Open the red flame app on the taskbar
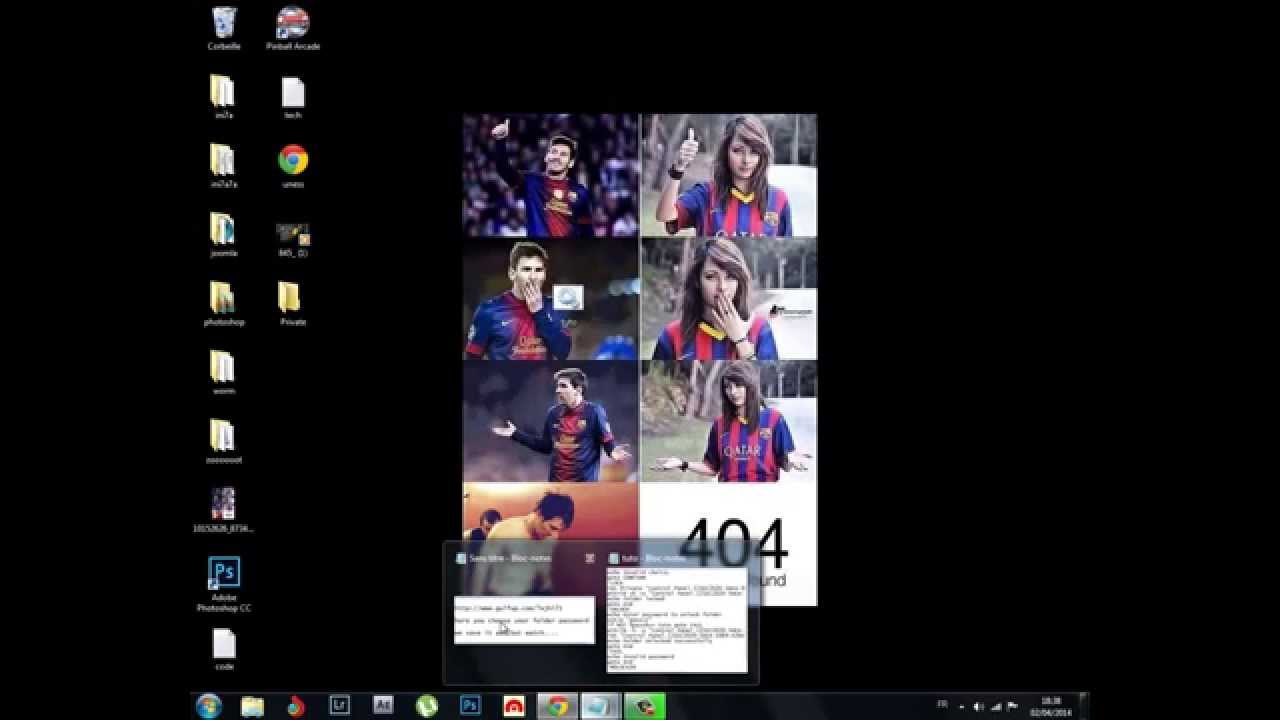The width and height of the screenshot is (1280, 720). coord(295,706)
